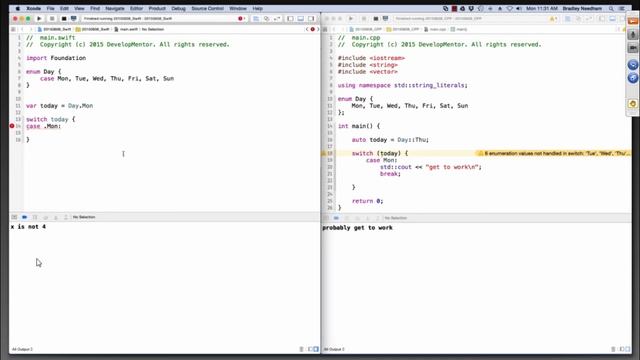Click main.swift in the Swift jump bar
This screenshot has height=360, width=640.
(x=126, y=29)
